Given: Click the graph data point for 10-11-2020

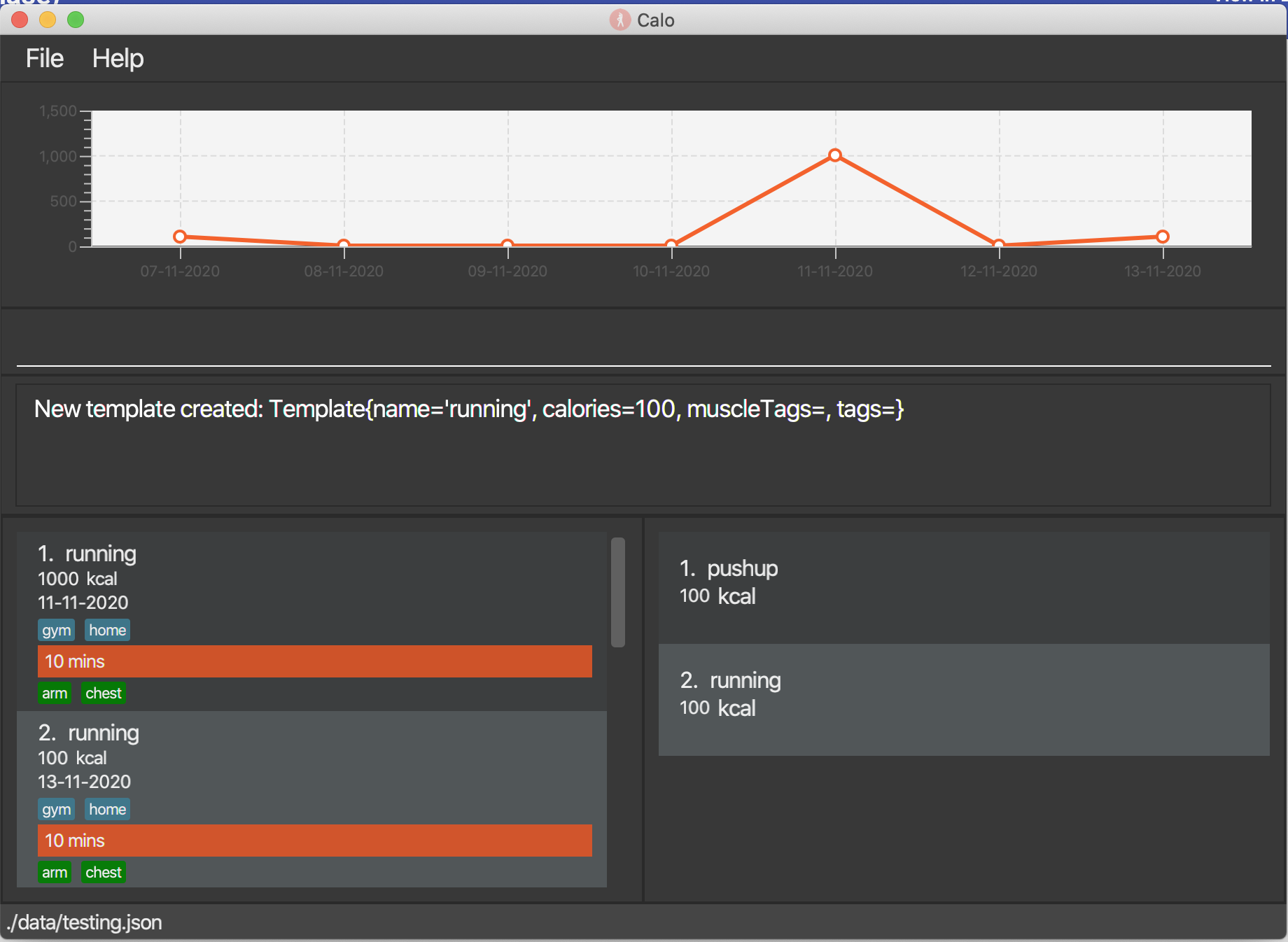Looking at the screenshot, I should coord(671,245).
